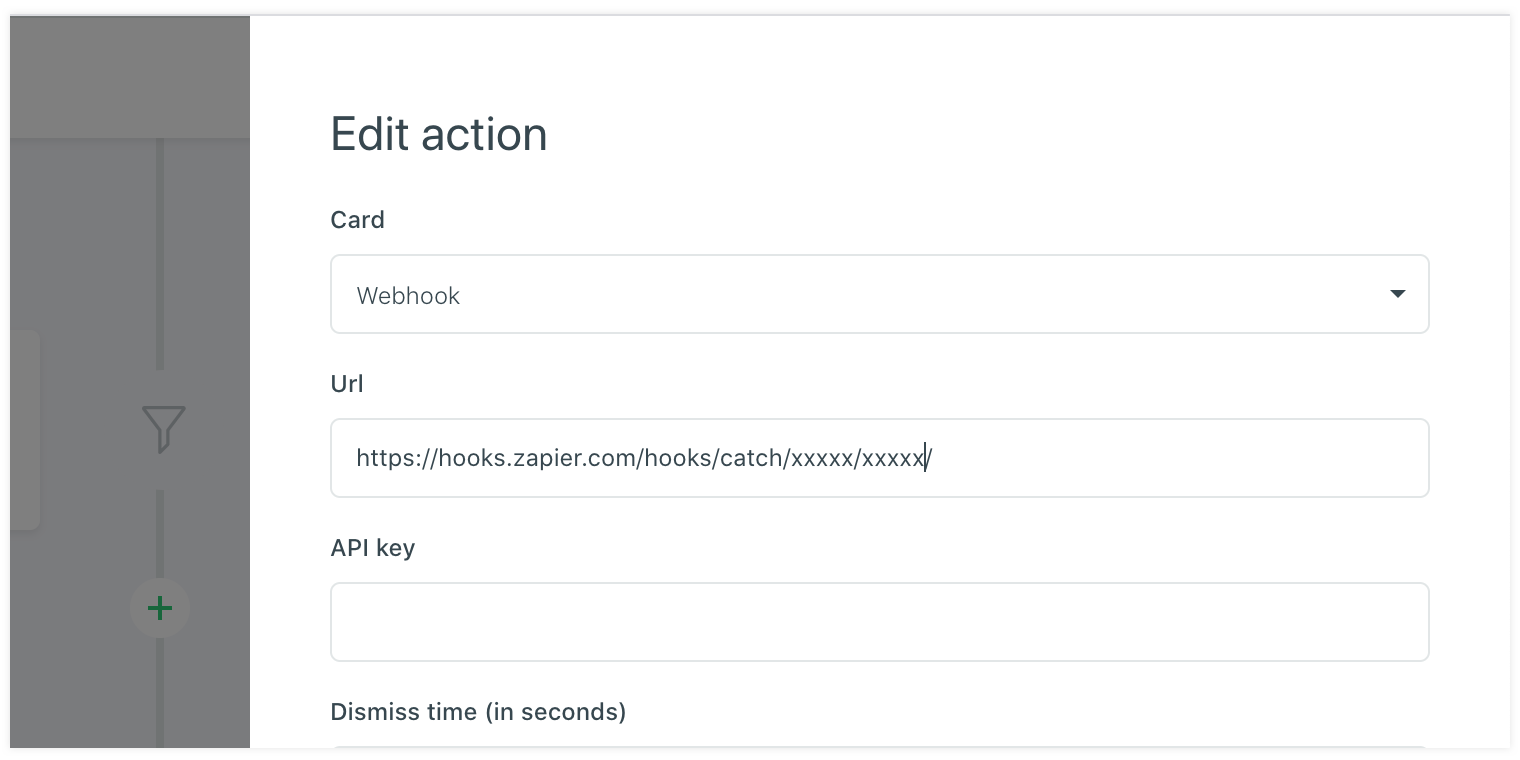Click the "Edit action" panel heading
Viewport: 1520px width, 760px height.
click(x=438, y=134)
